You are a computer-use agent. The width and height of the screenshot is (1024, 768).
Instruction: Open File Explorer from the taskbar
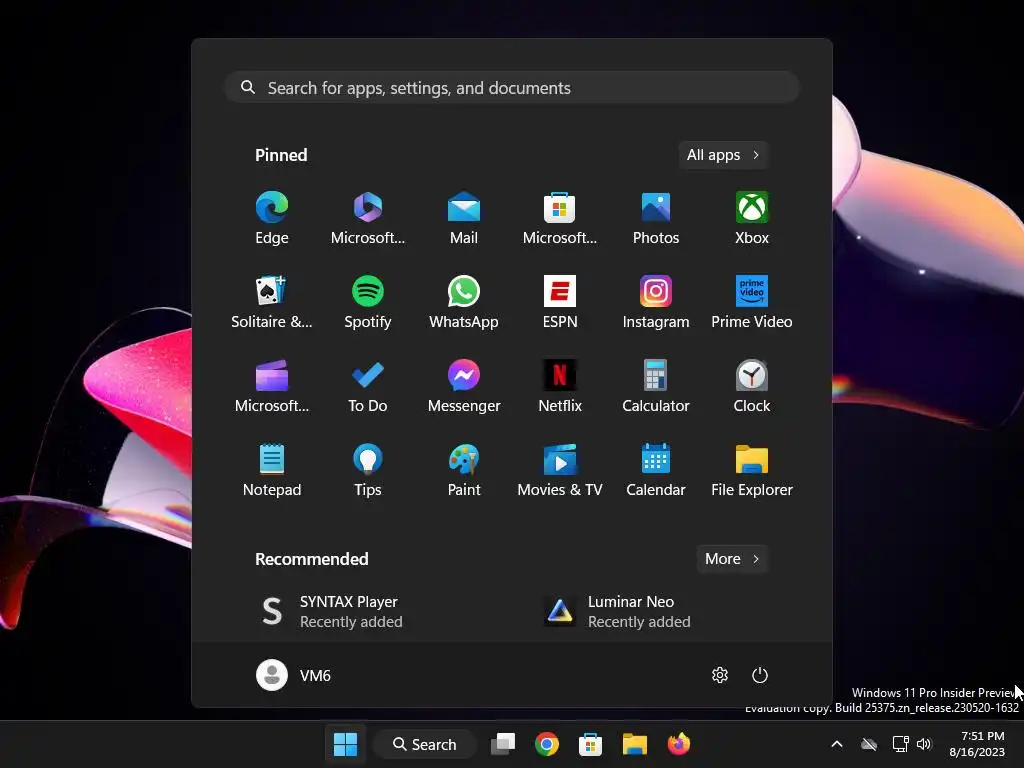pos(634,744)
